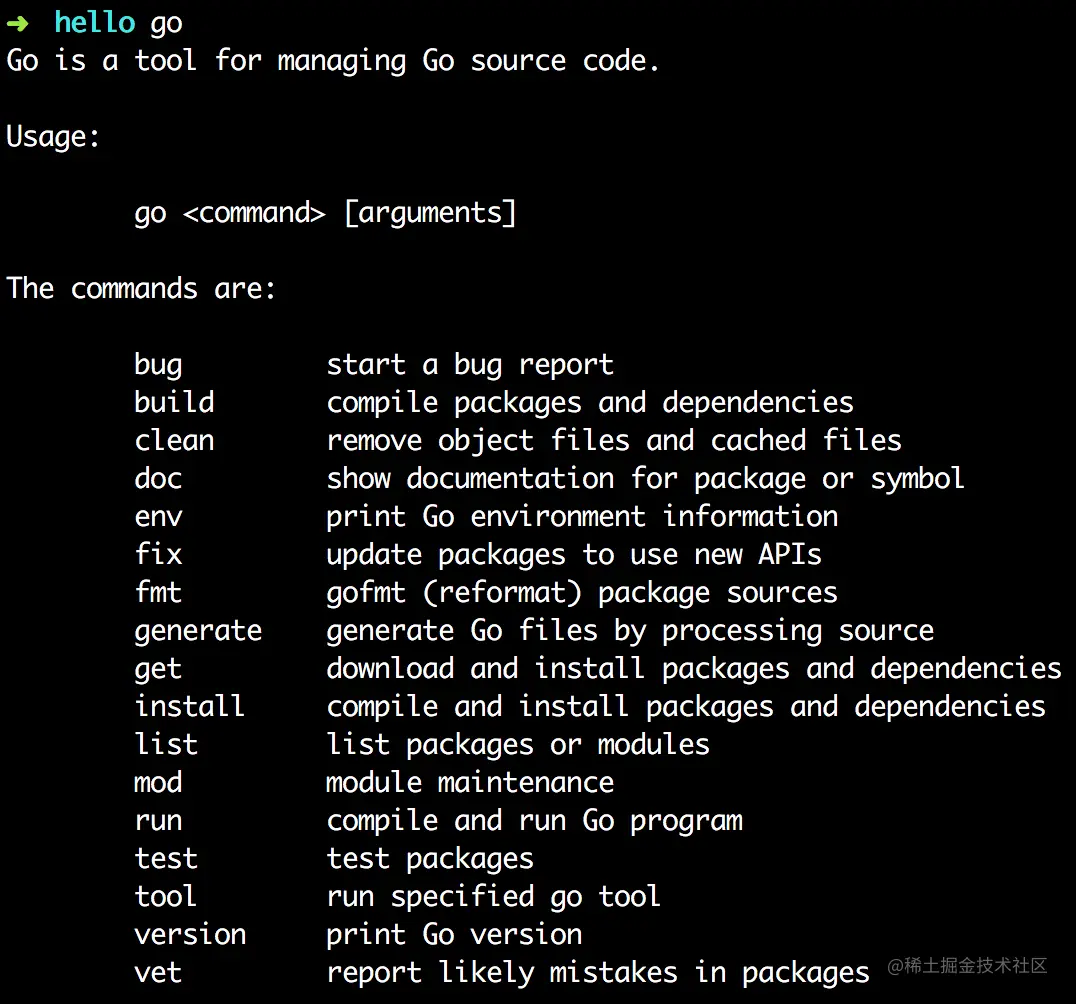Click the "vet" command entry
The height and width of the screenshot is (1004, 1076).
158,972
